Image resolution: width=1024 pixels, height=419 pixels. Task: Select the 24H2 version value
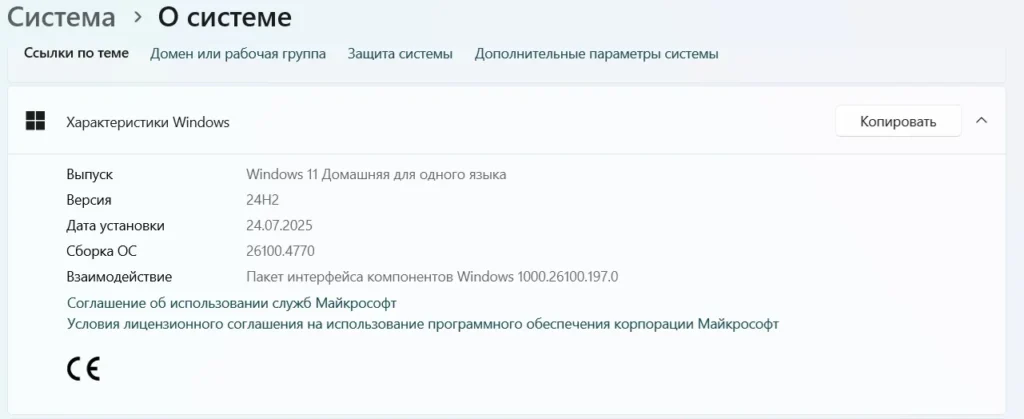pyautogui.click(x=263, y=200)
